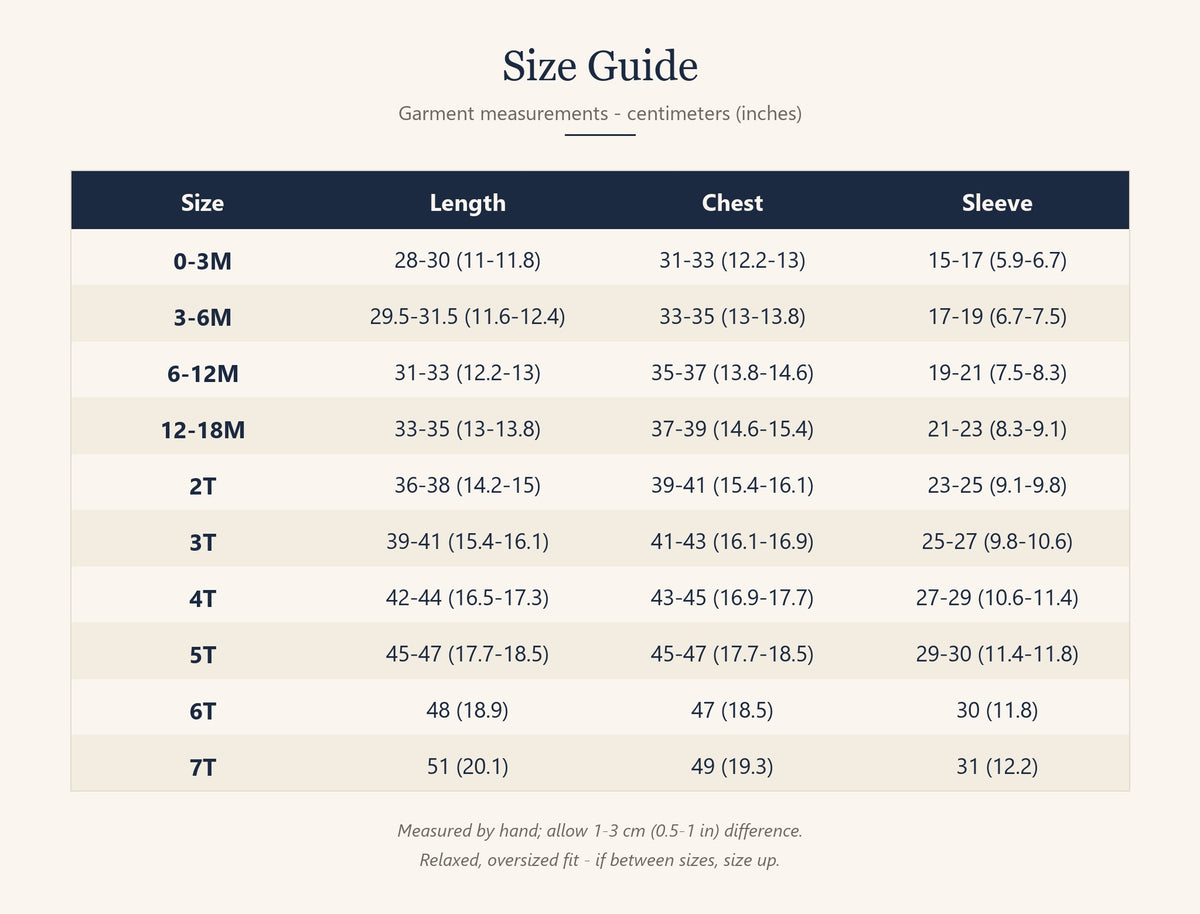Click length cell '36-38 (14.2-15)'

(x=467, y=485)
